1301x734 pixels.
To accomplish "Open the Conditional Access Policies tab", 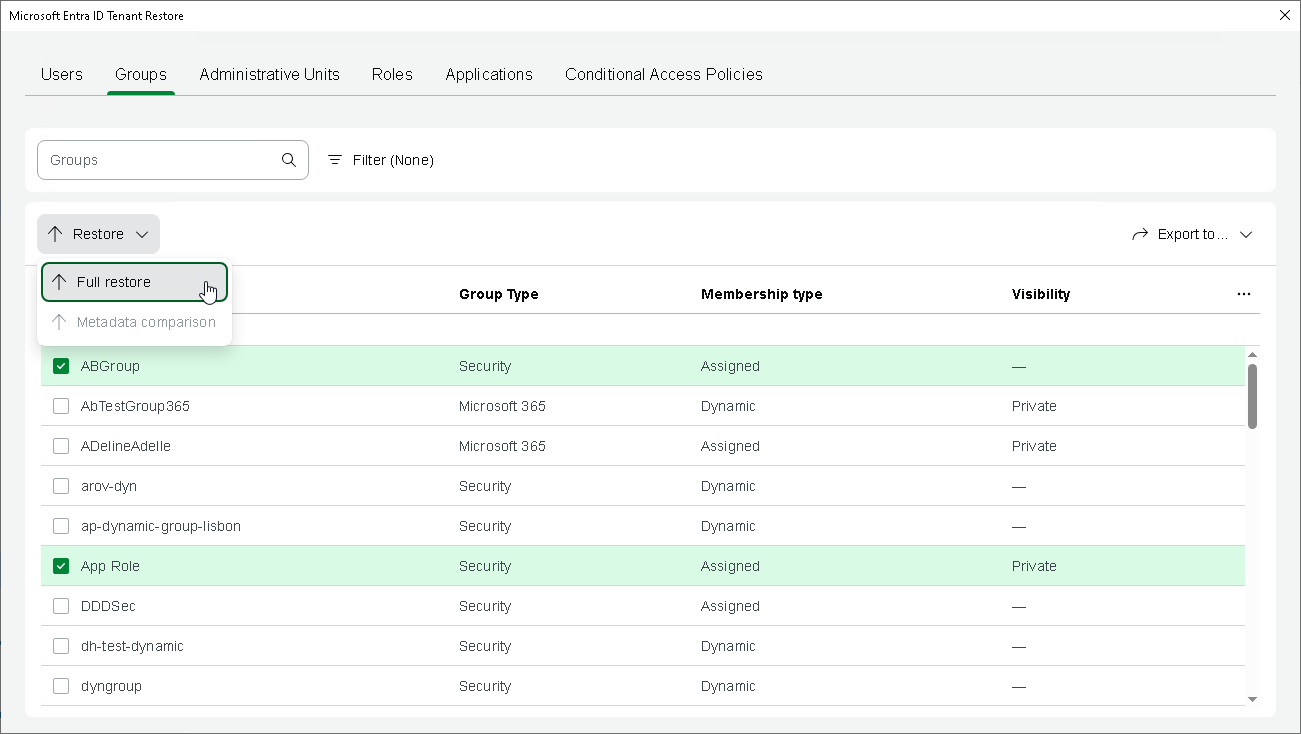I will coord(663,74).
